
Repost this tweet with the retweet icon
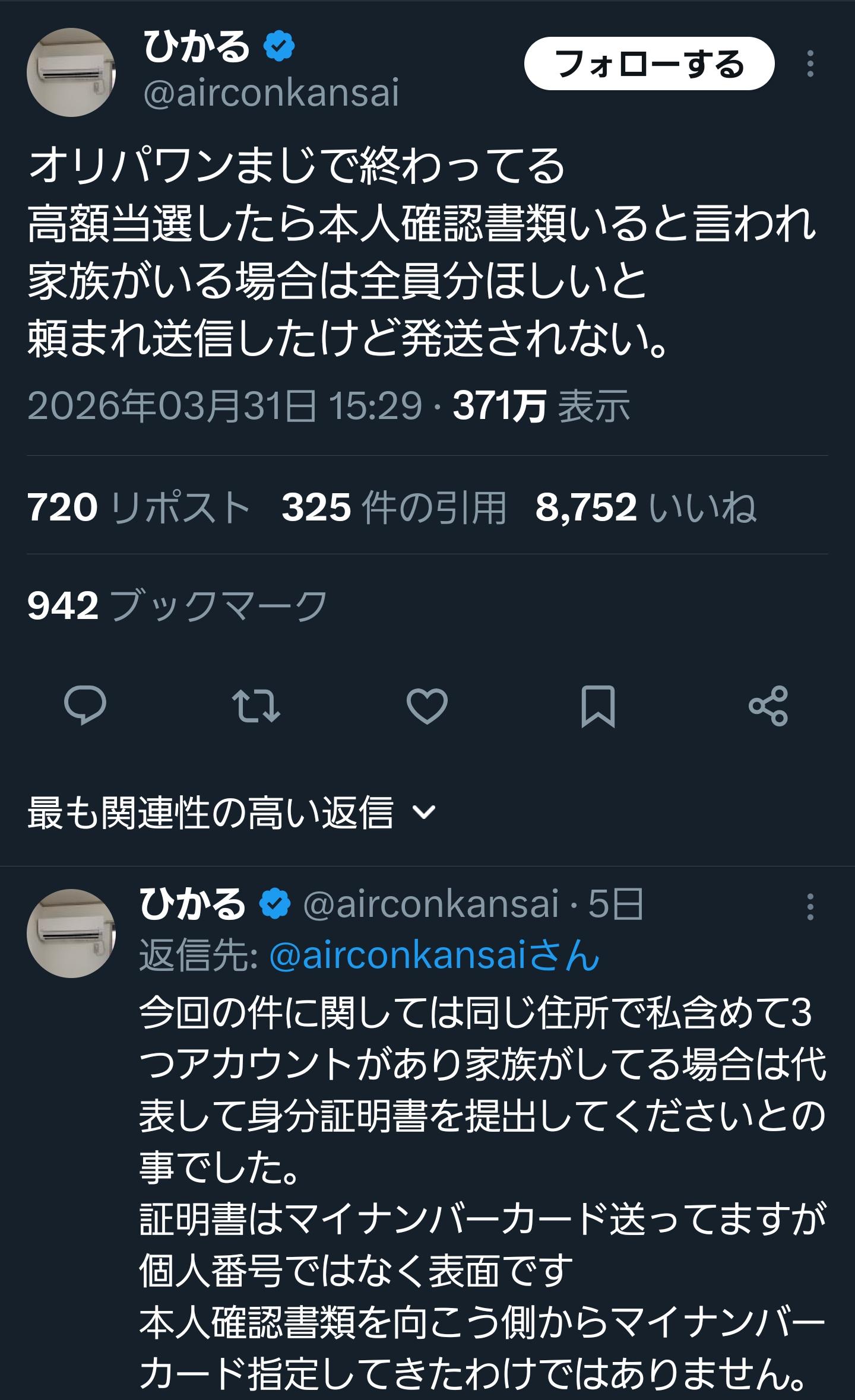point(256,706)
